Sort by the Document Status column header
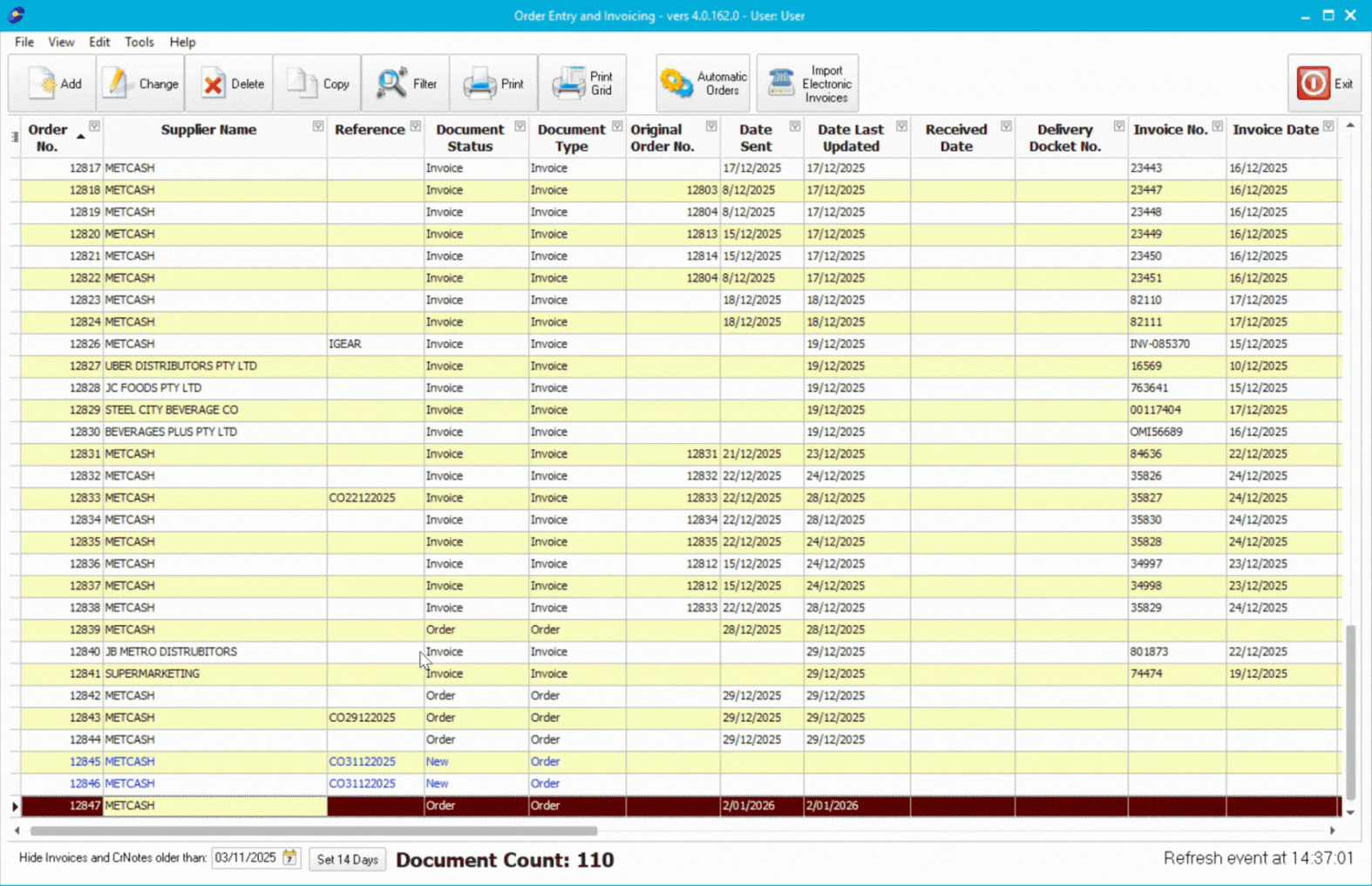This screenshot has width=1372, height=886. (x=470, y=138)
